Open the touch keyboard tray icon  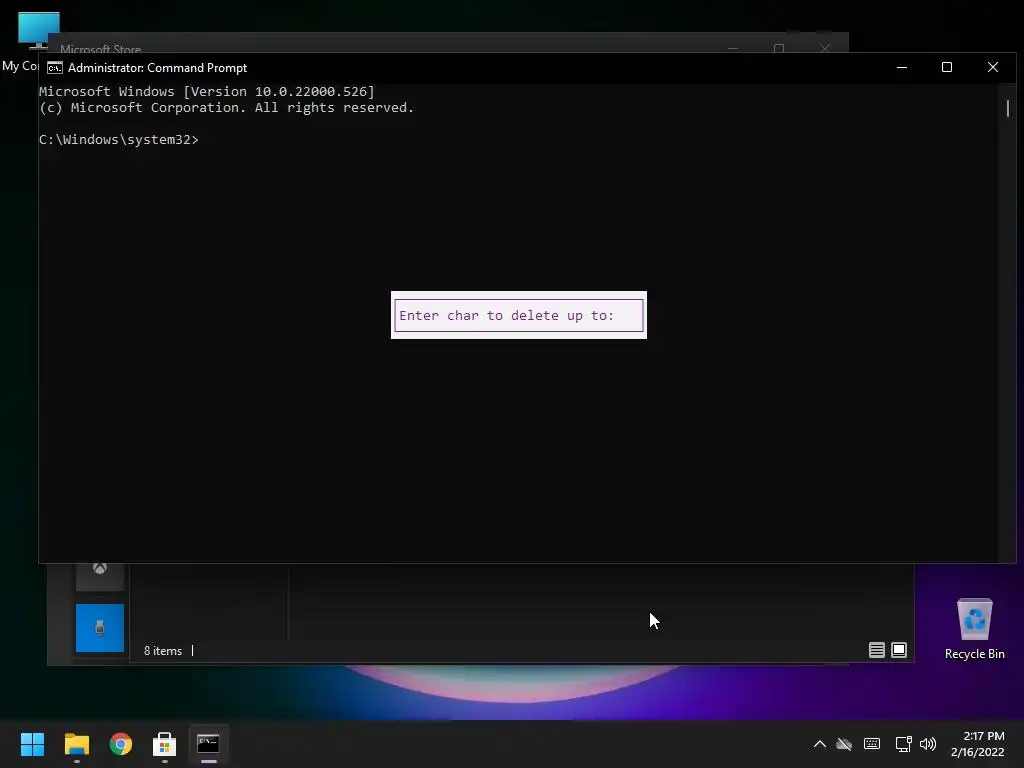click(x=872, y=744)
